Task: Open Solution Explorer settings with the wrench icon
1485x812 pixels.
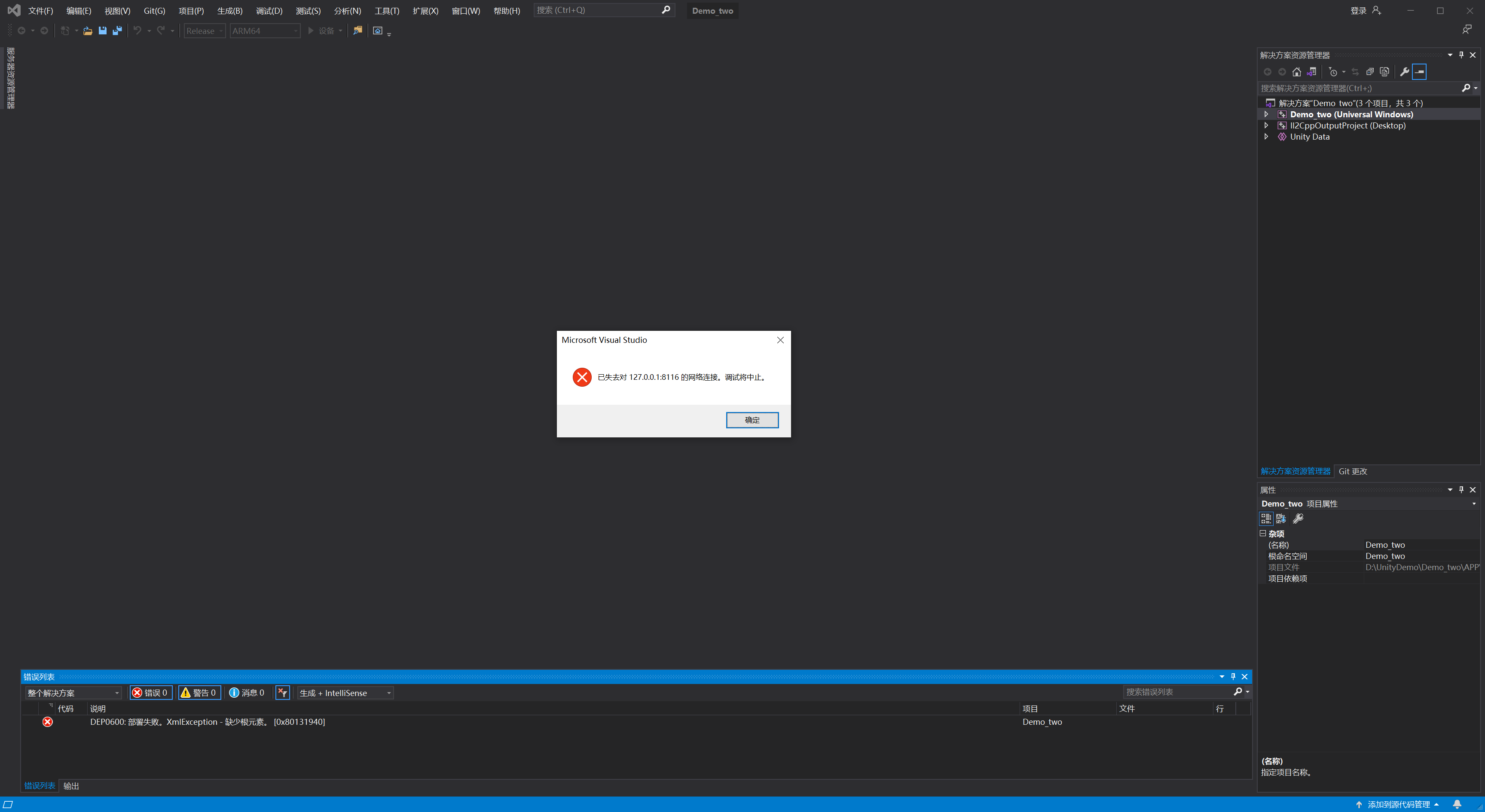Action: [x=1404, y=71]
